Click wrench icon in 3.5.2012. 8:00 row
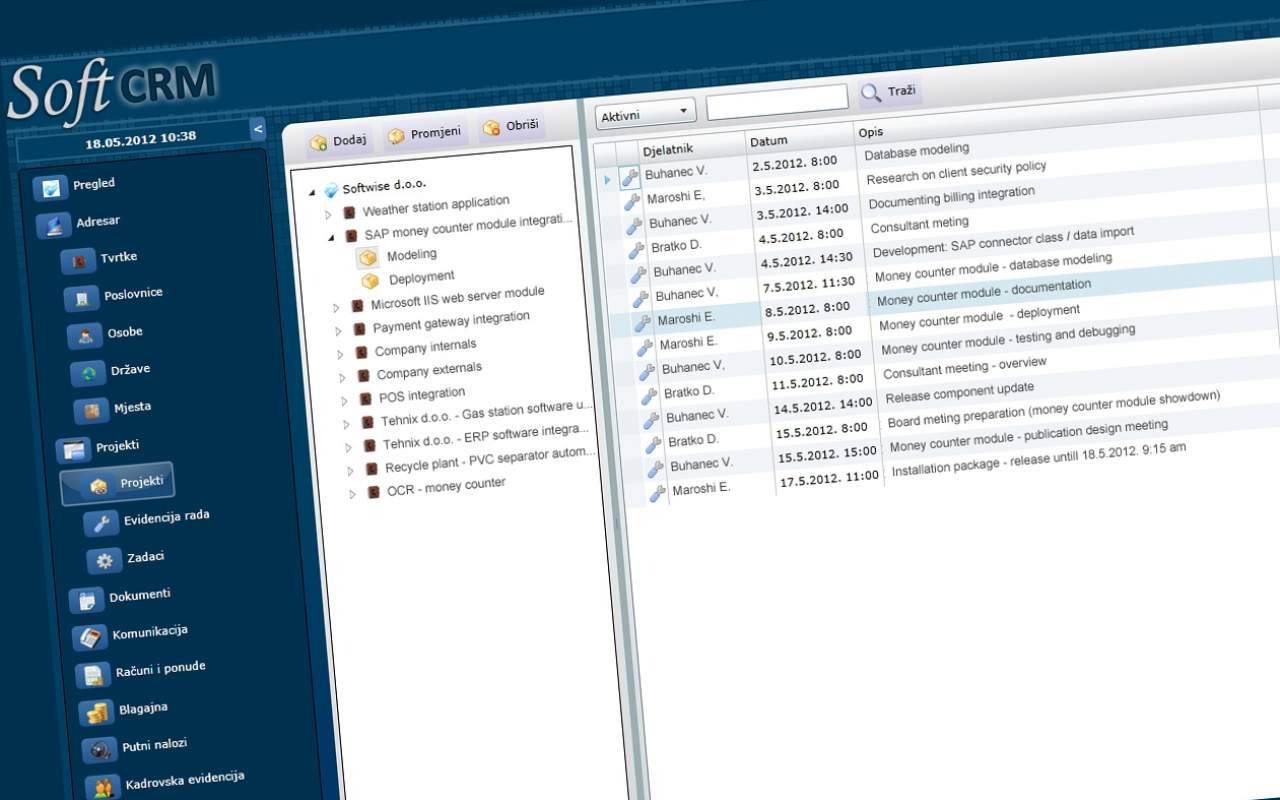The height and width of the screenshot is (800, 1280). [x=632, y=203]
